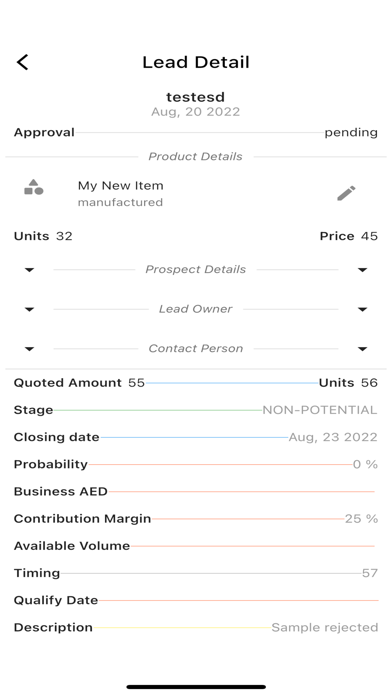Tap the Product Details section header
This screenshot has width=392, height=696.
[x=195, y=156]
